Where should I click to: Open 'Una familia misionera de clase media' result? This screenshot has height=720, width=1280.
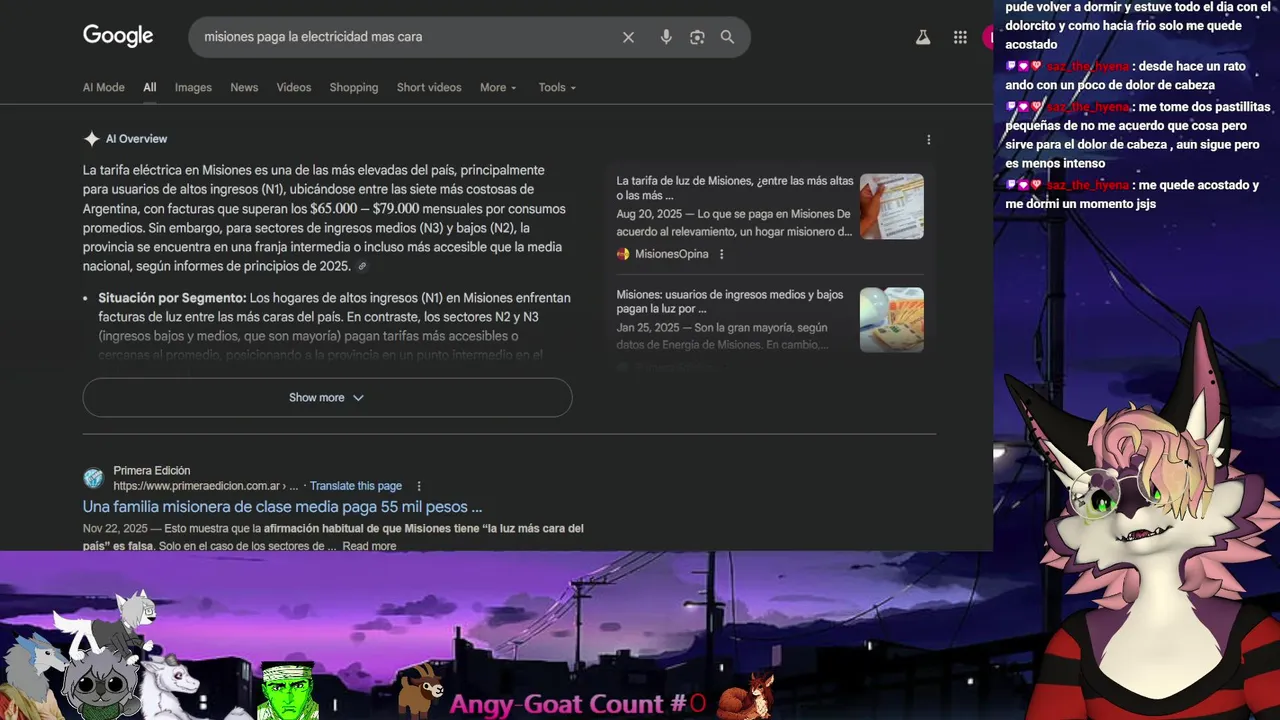point(282,506)
